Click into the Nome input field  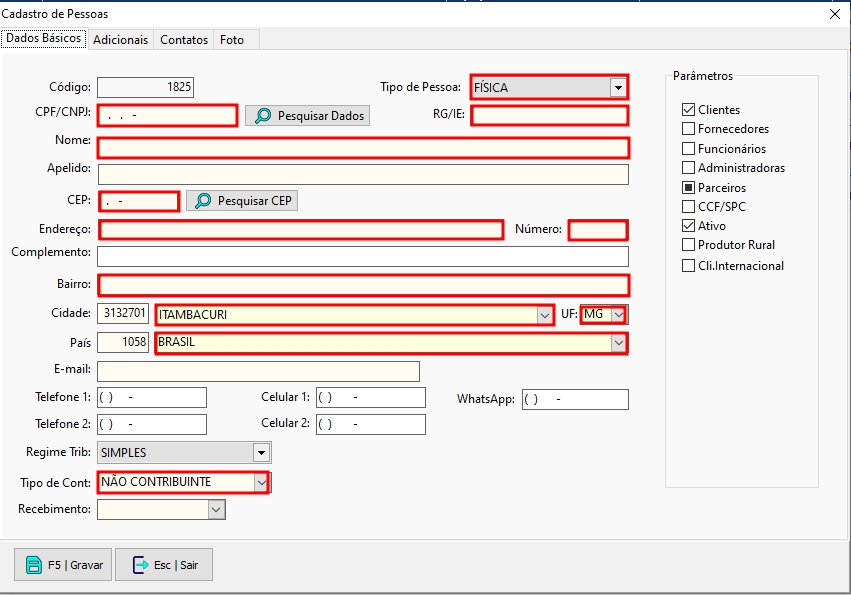363,148
